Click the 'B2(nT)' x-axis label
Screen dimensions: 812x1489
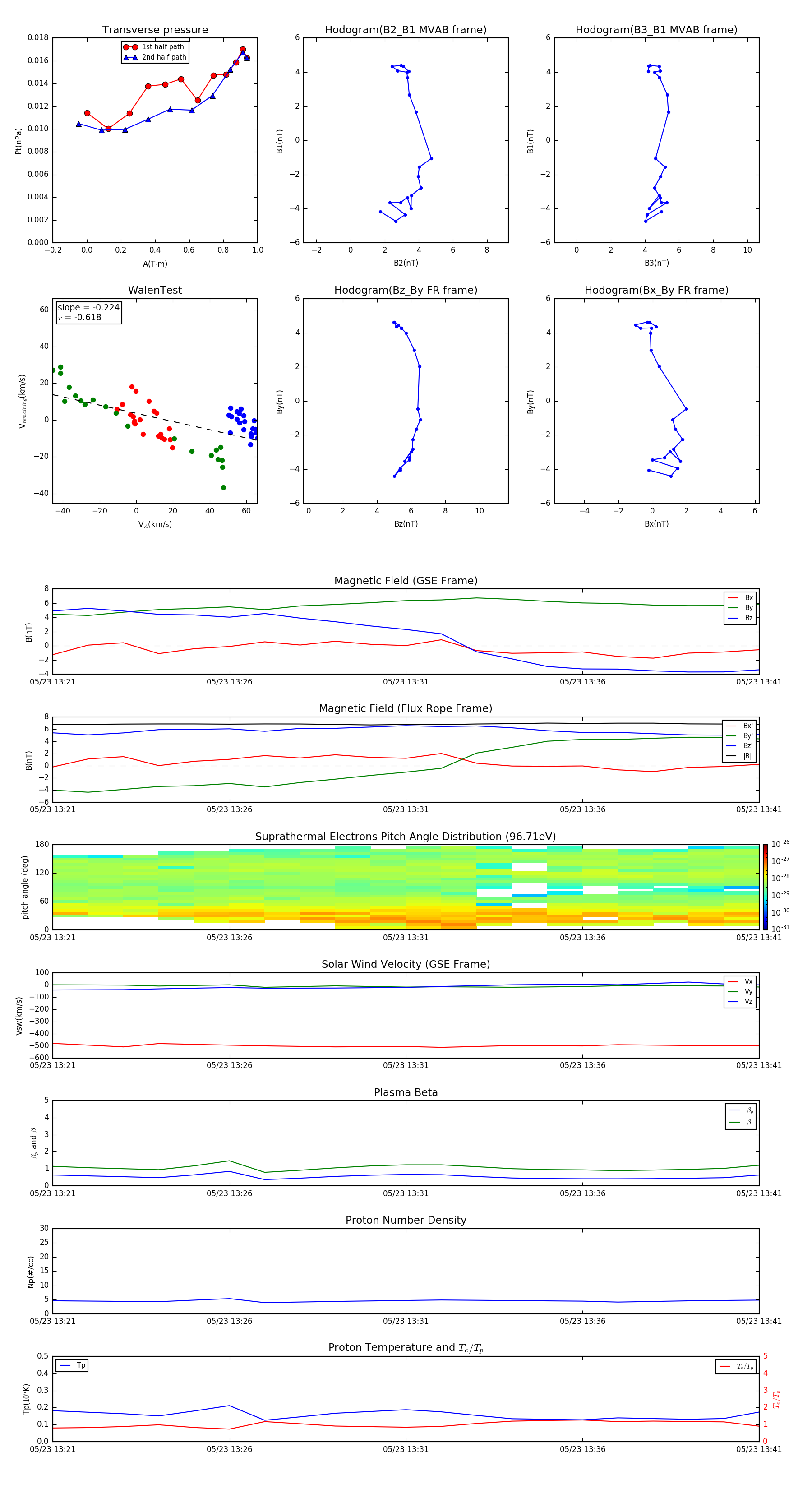(x=406, y=264)
